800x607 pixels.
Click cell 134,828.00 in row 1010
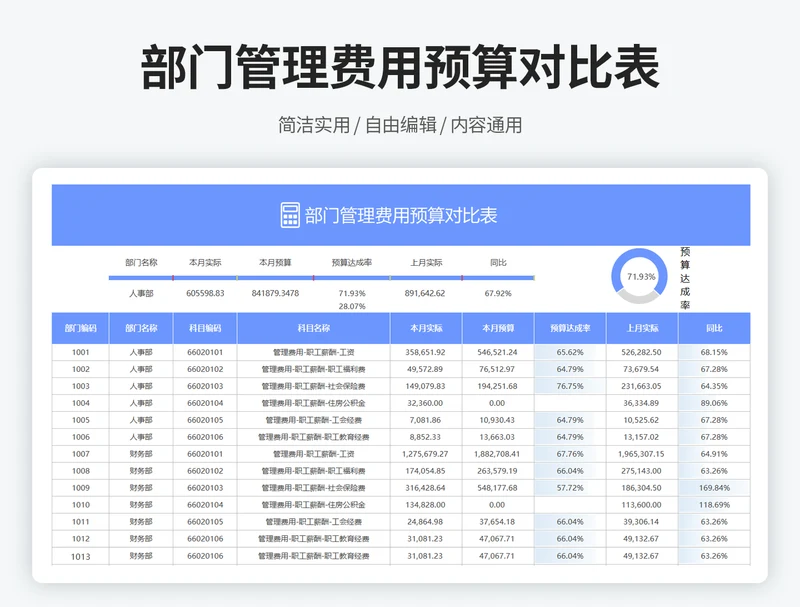point(426,505)
